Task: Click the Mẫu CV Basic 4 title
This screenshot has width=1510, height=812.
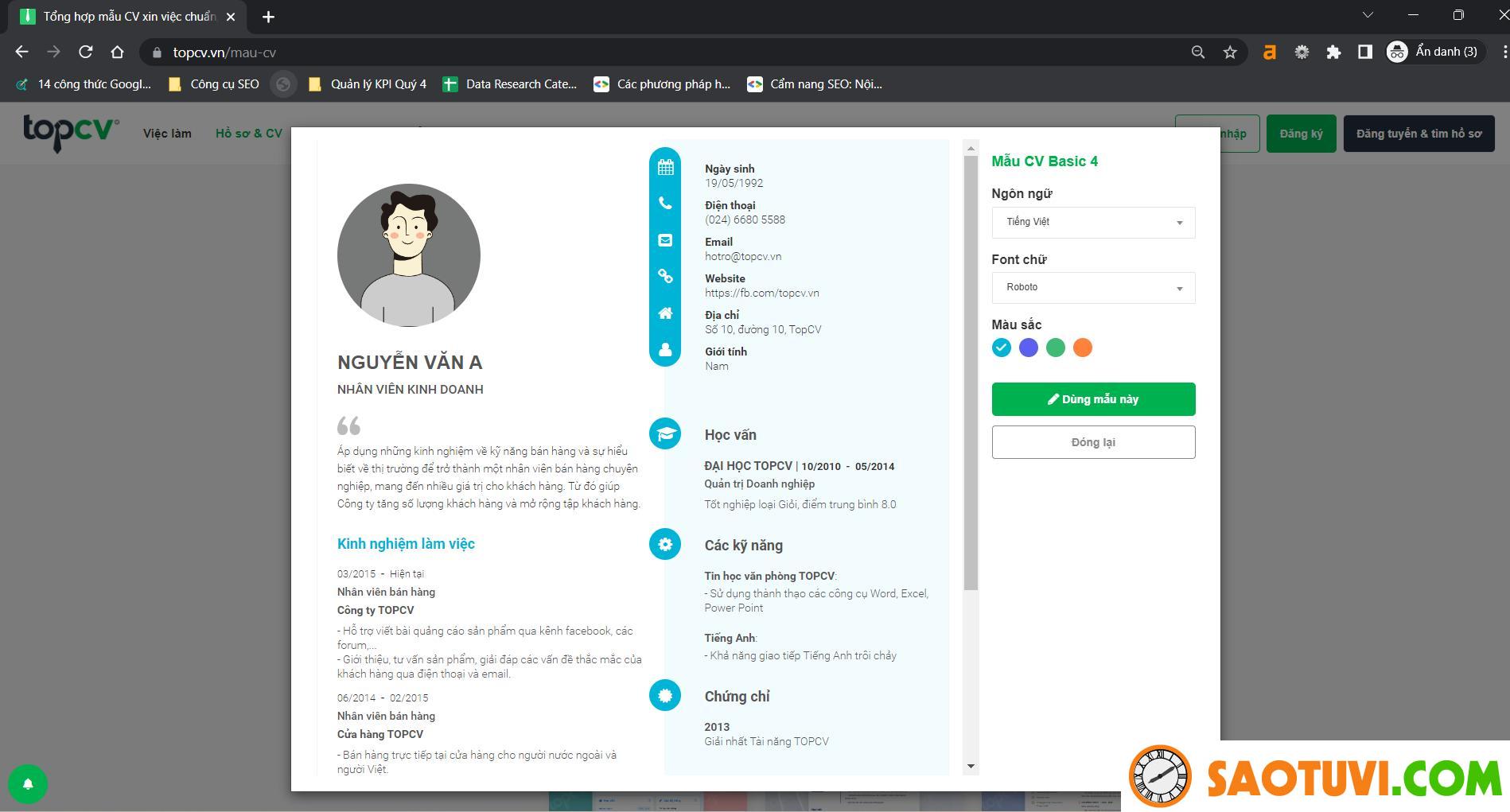Action: click(1045, 161)
